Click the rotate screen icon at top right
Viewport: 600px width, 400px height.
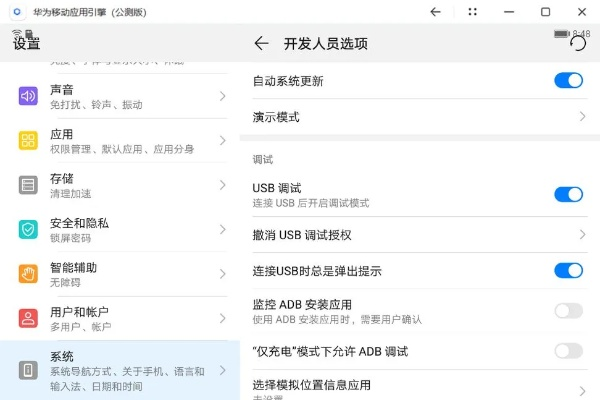click(x=577, y=43)
